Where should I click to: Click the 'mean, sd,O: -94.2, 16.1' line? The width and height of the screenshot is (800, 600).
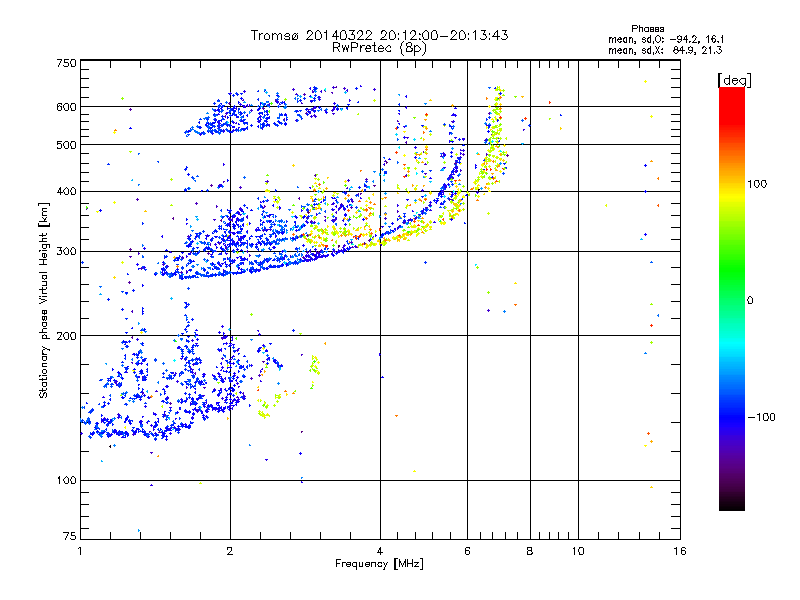pos(666,39)
